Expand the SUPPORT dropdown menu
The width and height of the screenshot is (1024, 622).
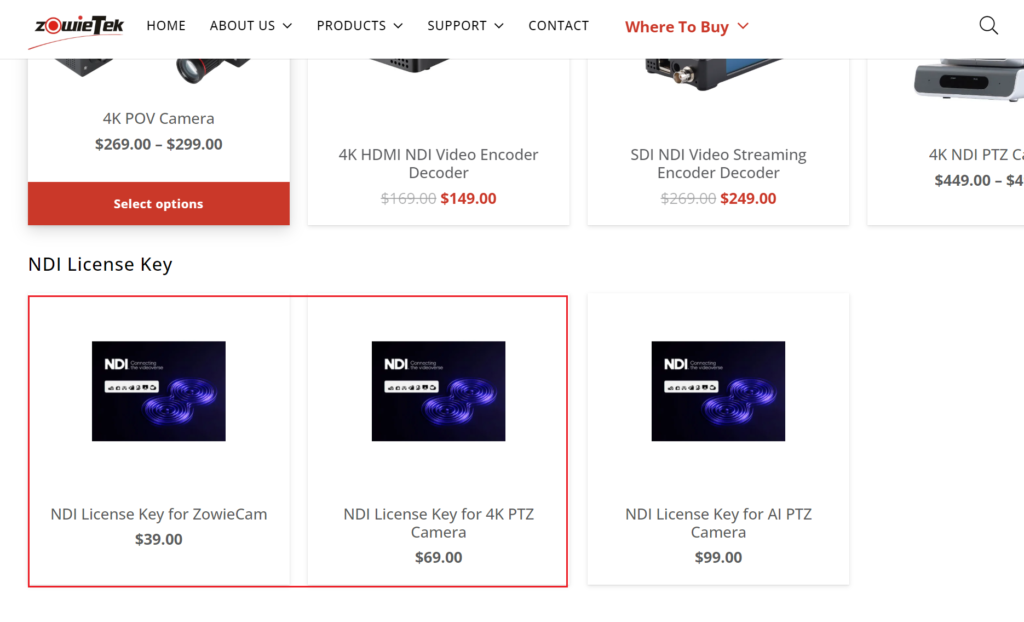465,26
